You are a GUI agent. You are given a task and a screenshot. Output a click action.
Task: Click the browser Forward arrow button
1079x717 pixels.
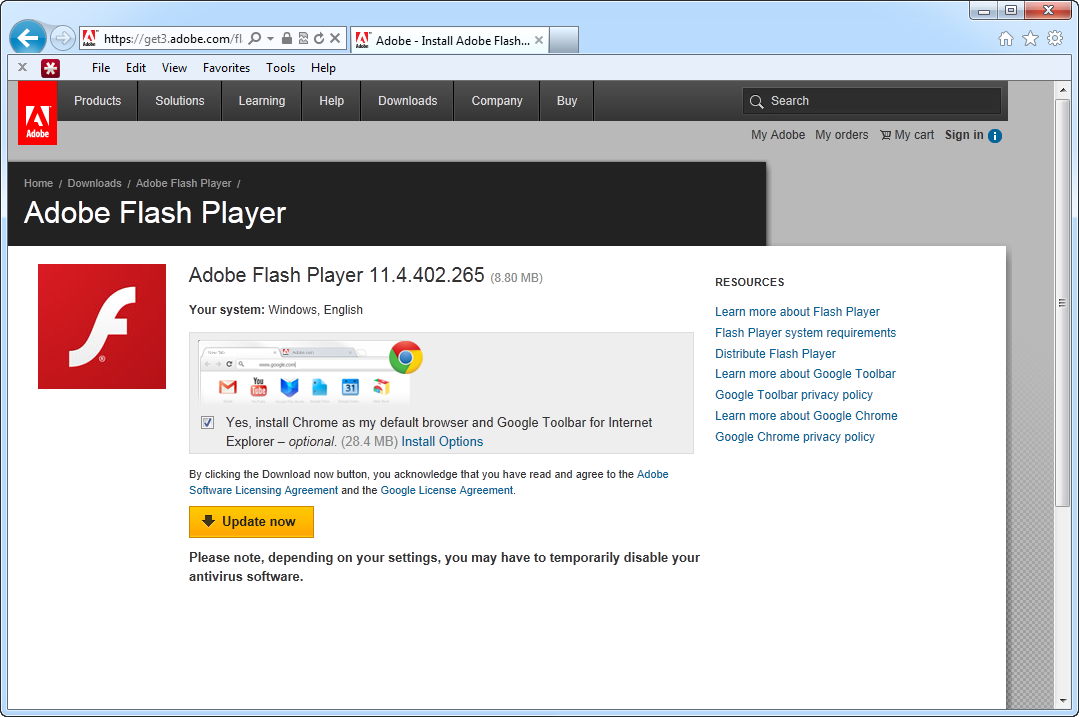point(63,39)
